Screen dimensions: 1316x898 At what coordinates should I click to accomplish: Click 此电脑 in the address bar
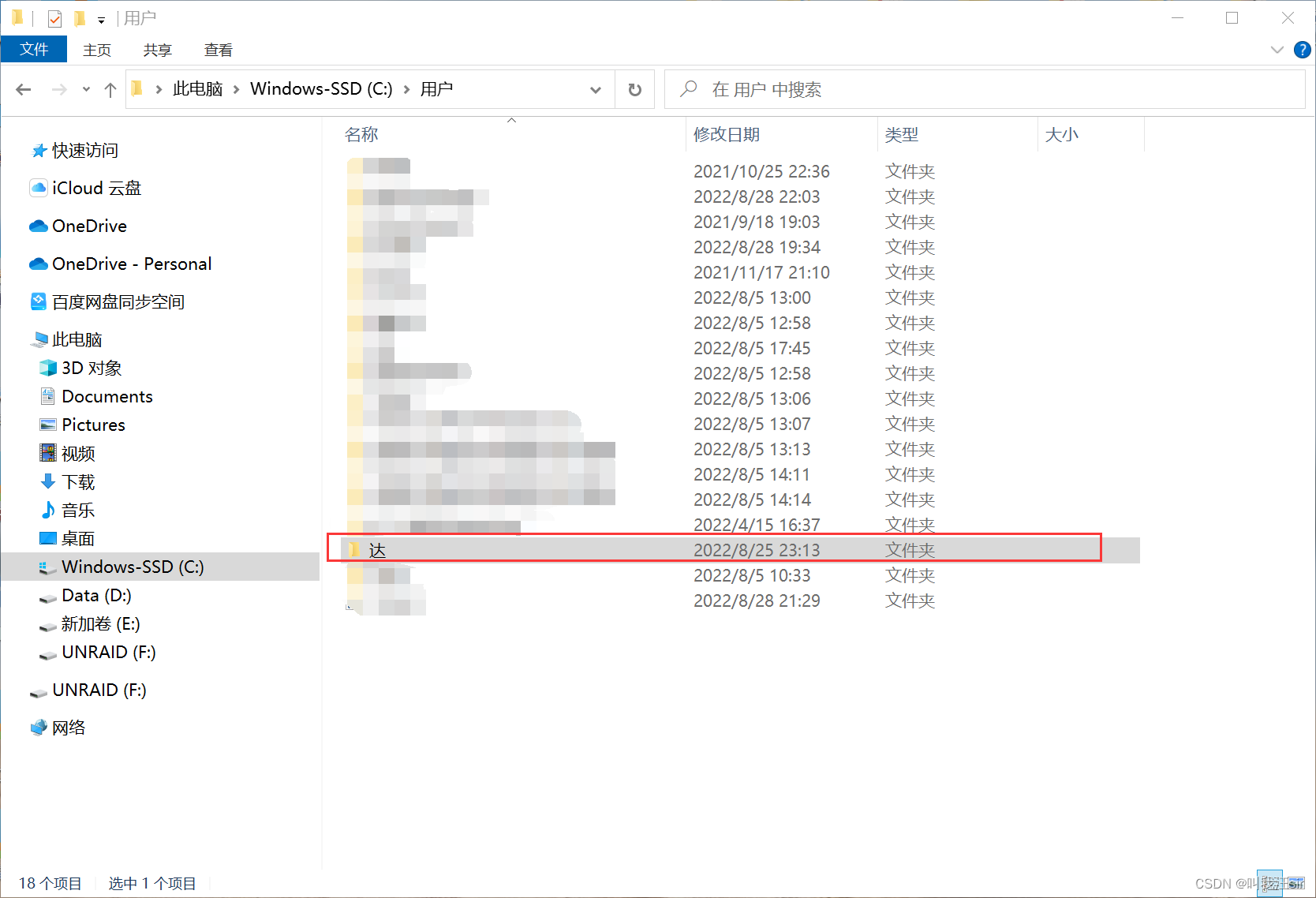coord(197,89)
